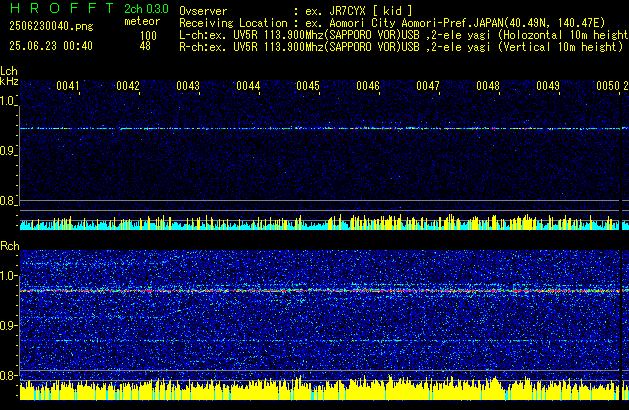Click the 0045 time marker

point(308,86)
